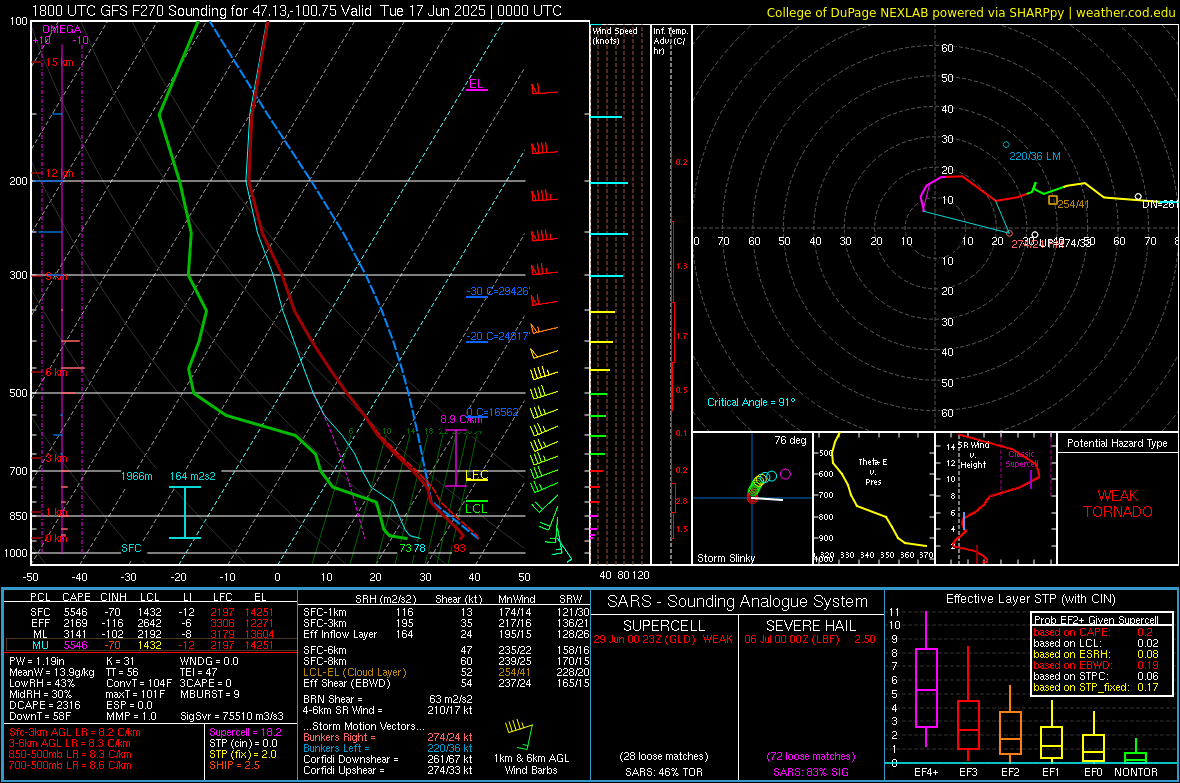Click the SARS: 46% TOR result
This screenshot has width=1180, height=783.
pyautogui.click(x=663, y=772)
